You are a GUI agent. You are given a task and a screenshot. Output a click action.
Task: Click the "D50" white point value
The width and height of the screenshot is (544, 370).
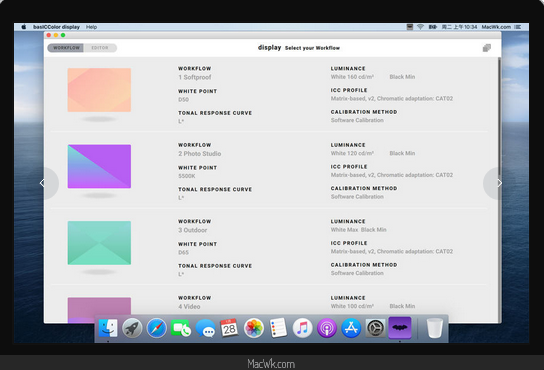pos(184,100)
